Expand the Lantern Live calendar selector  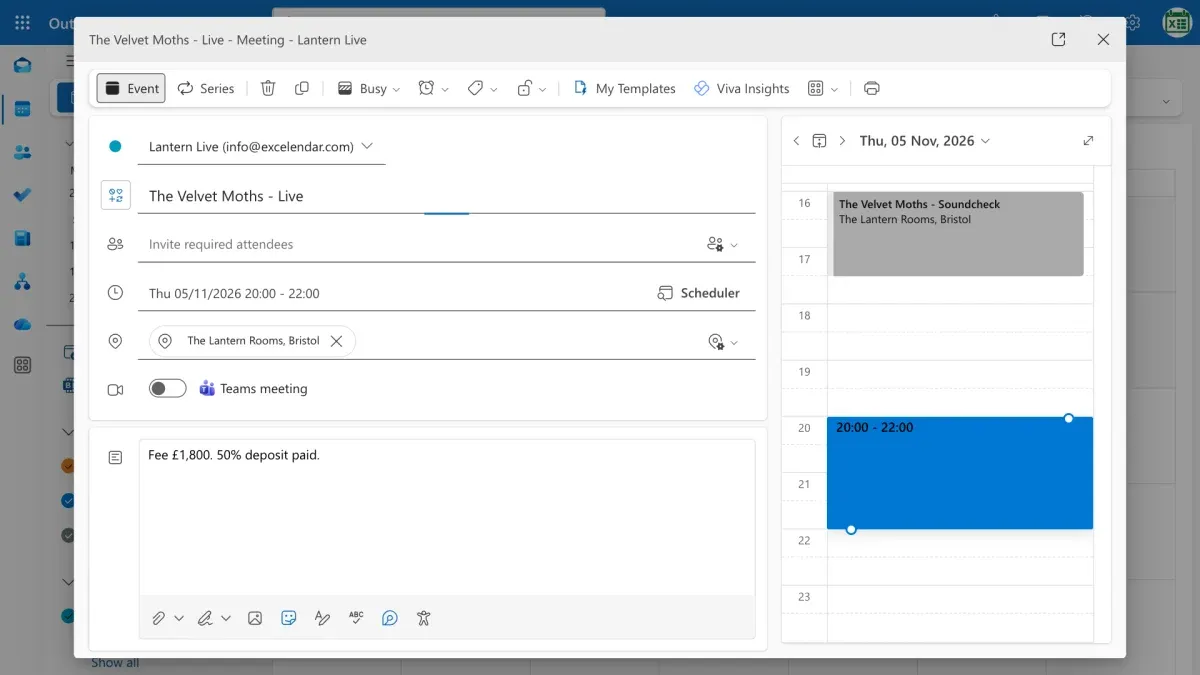pyautogui.click(x=261, y=146)
